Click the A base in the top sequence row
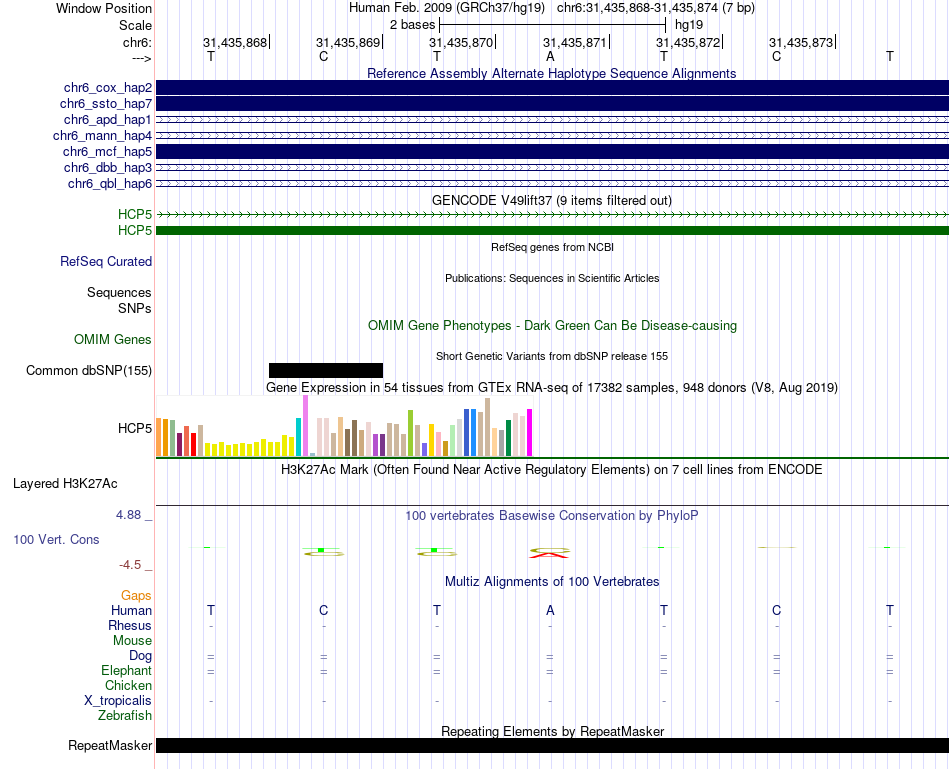This screenshot has height=769, width=950. [x=550, y=56]
